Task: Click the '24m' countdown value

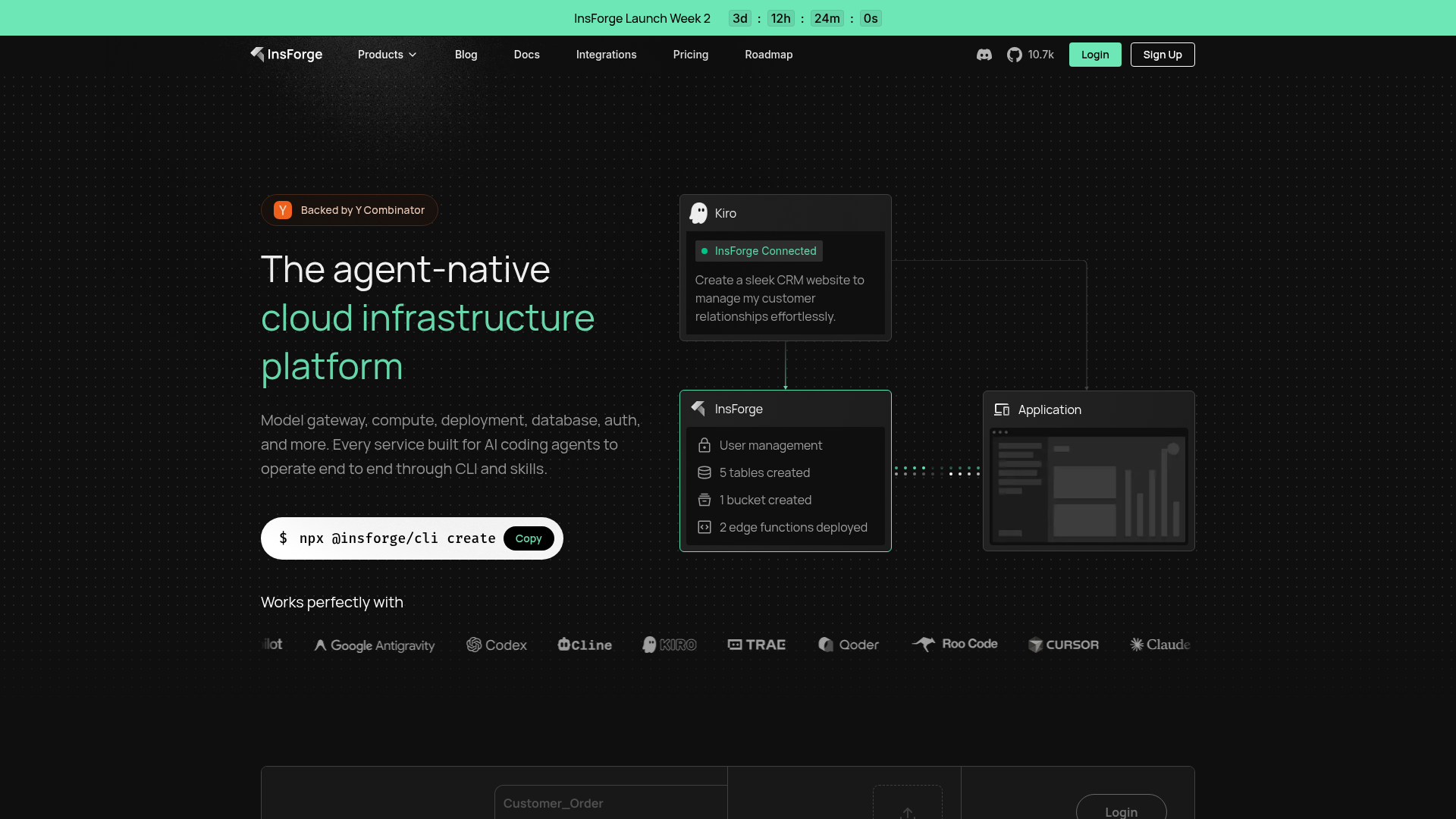Action: 827,18
